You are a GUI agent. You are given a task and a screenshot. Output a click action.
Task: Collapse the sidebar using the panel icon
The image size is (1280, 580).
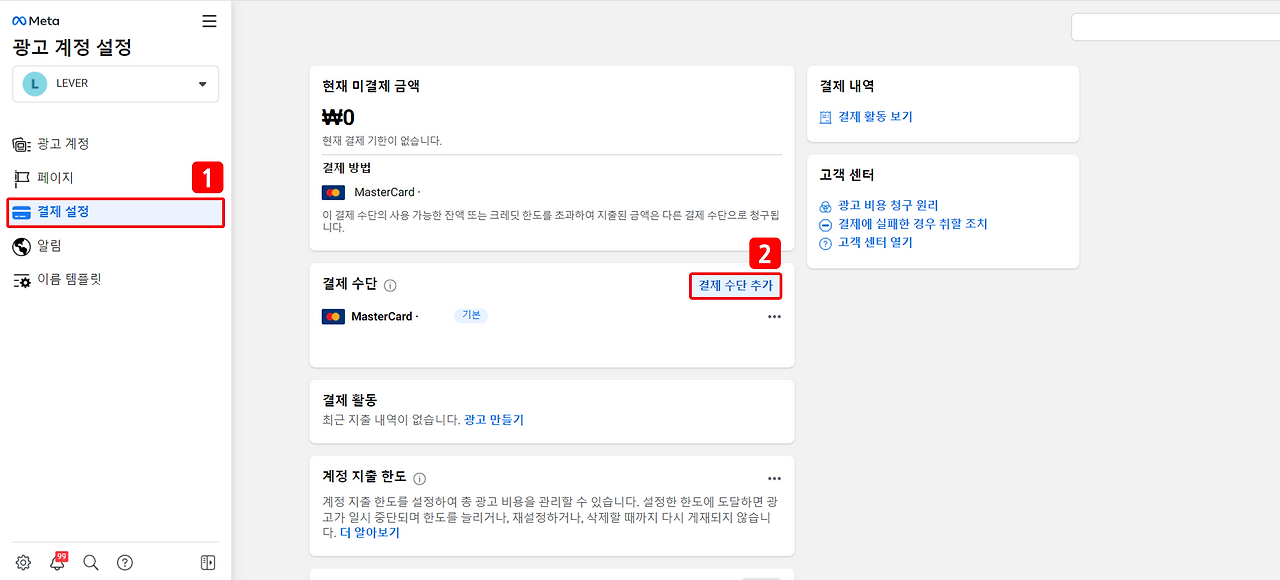207,562
